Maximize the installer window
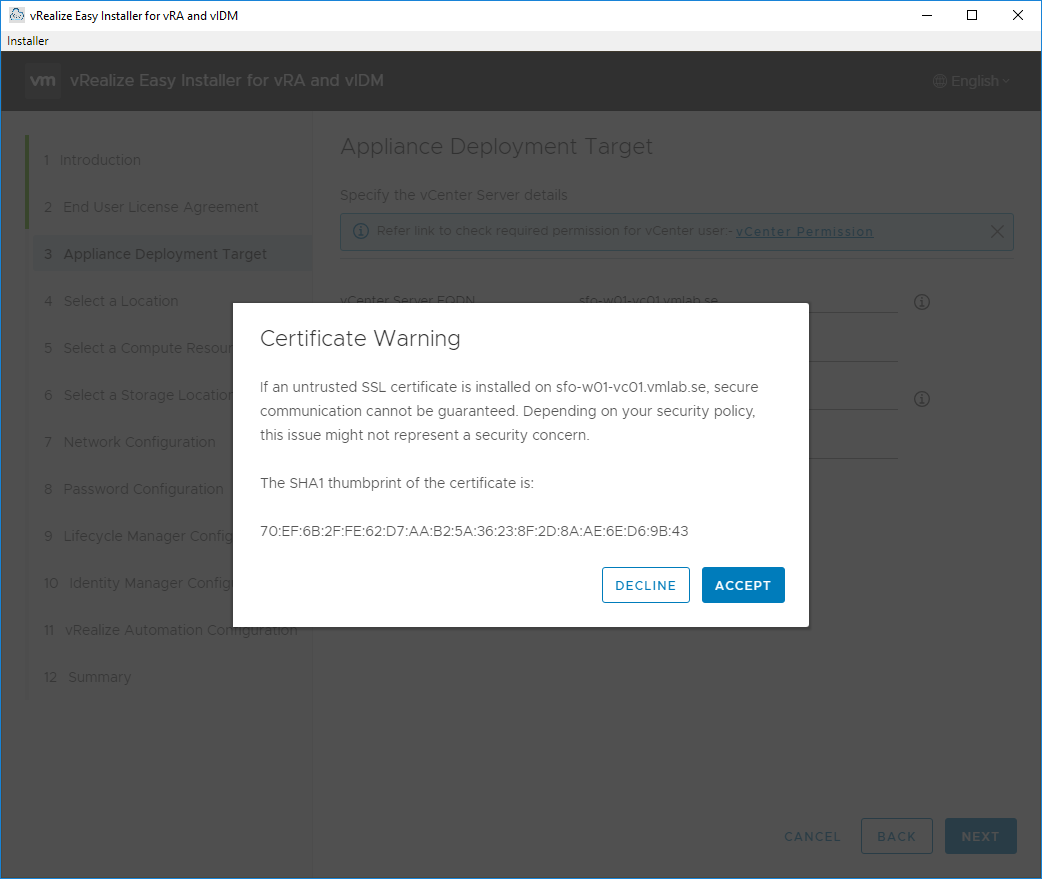Screen dimensions: 1042x879 (x=972, y=15)
